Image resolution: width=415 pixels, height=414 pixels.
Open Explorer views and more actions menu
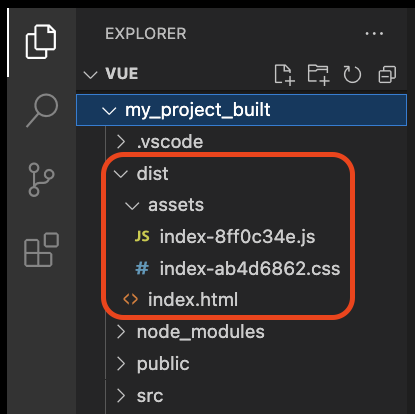click(x=374, y=34)
